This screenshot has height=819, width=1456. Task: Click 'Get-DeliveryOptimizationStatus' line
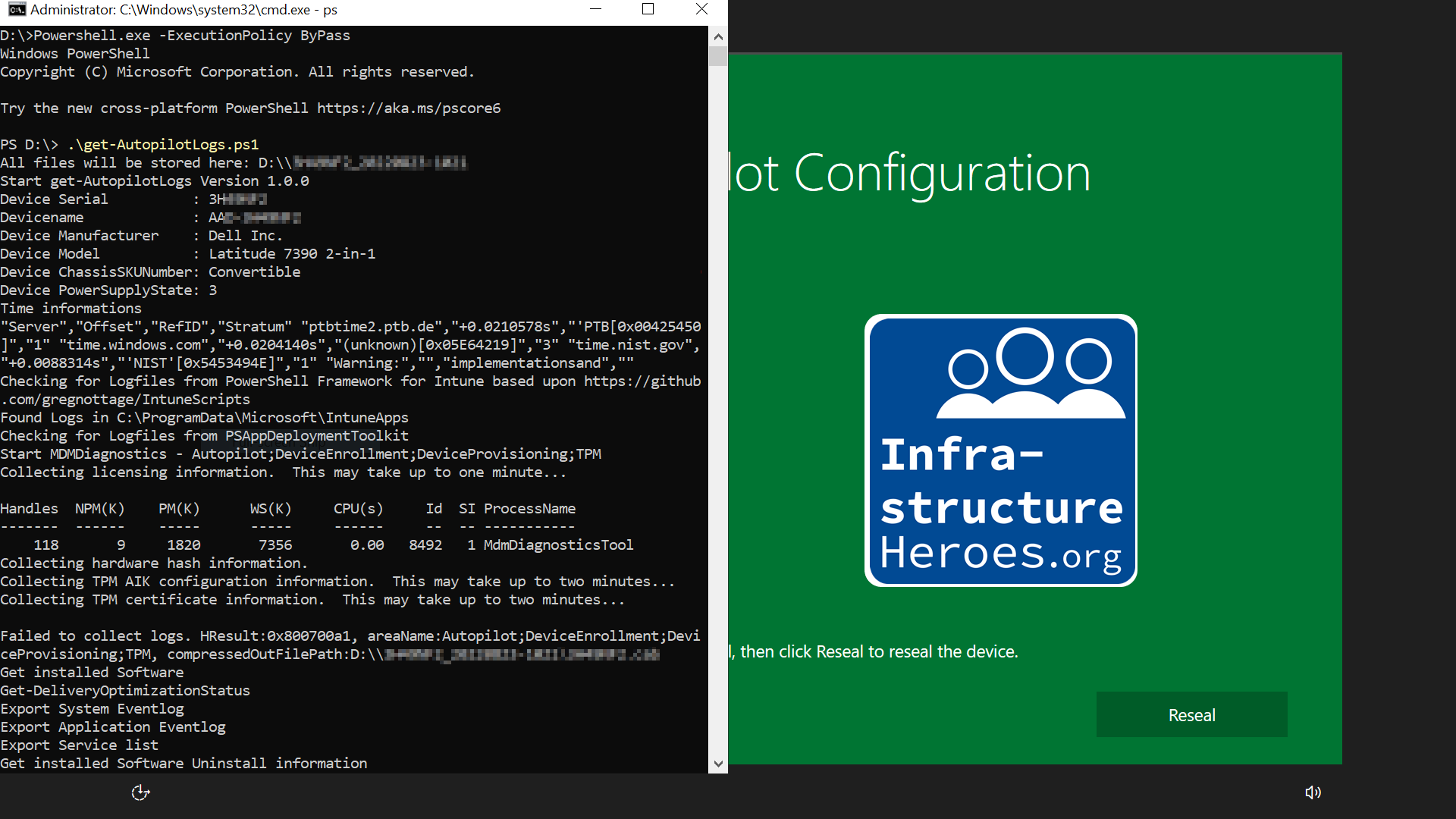tap(125, 690)
